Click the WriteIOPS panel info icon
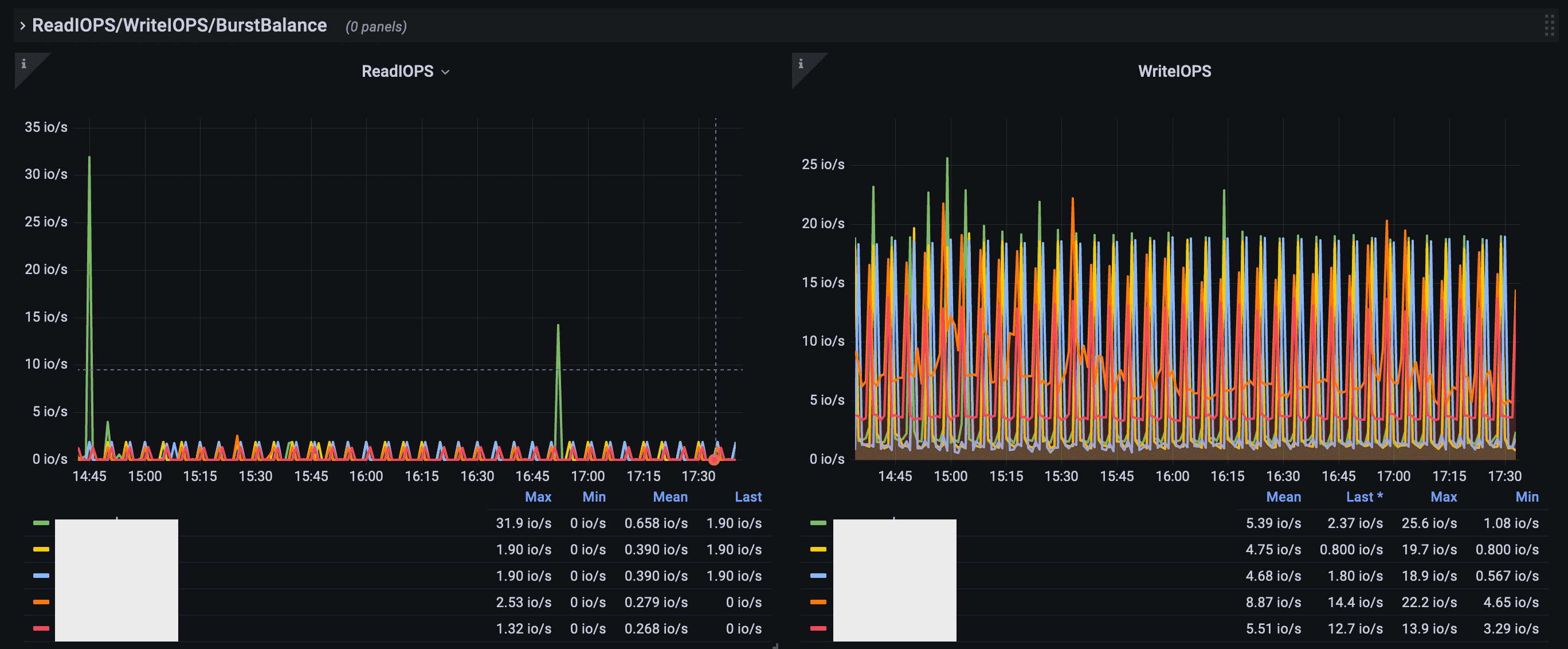Image resolution: width=1568 pixels, height=649 pixels. [801, 63]
